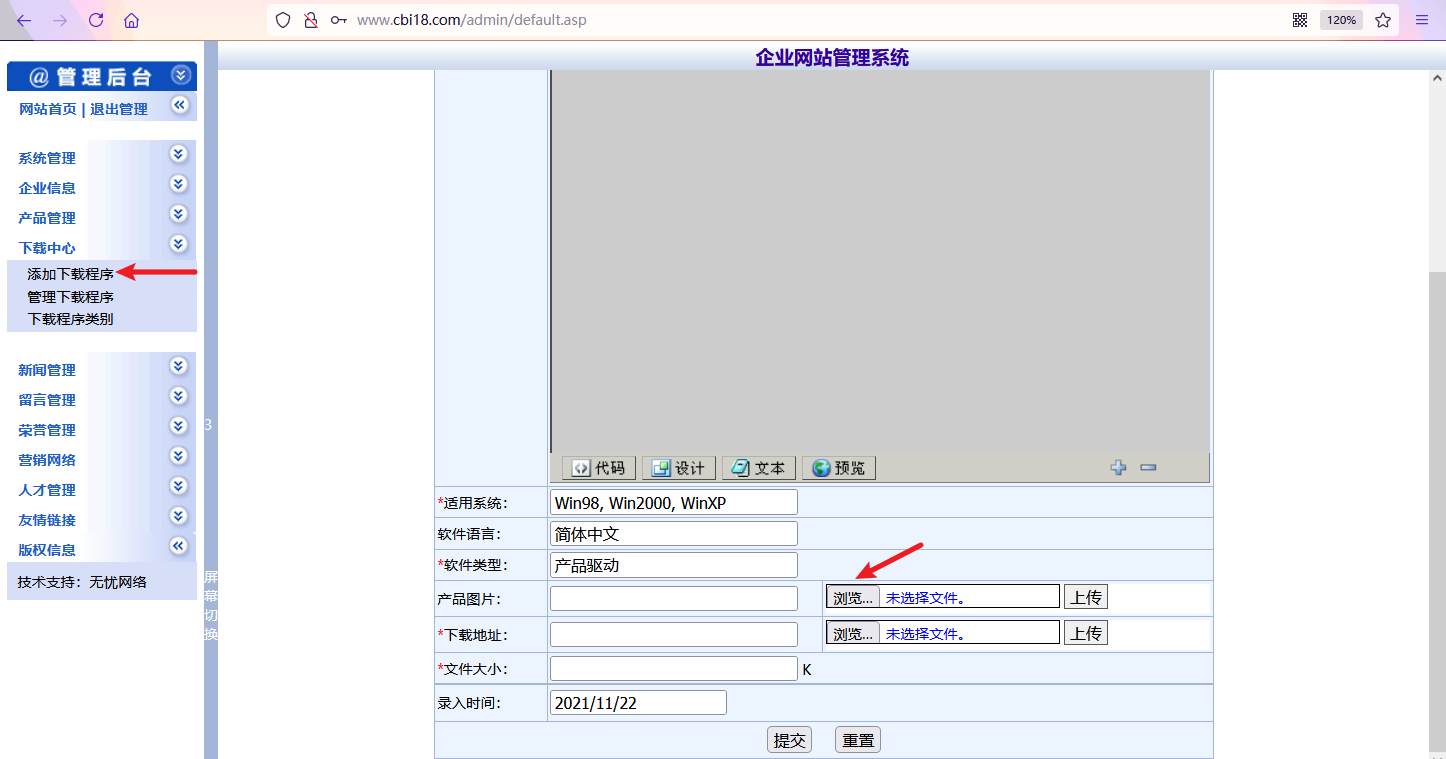1446x759 pixels.
Task: Expand the 产品管理 section
Action: click(x=179, y=214)
